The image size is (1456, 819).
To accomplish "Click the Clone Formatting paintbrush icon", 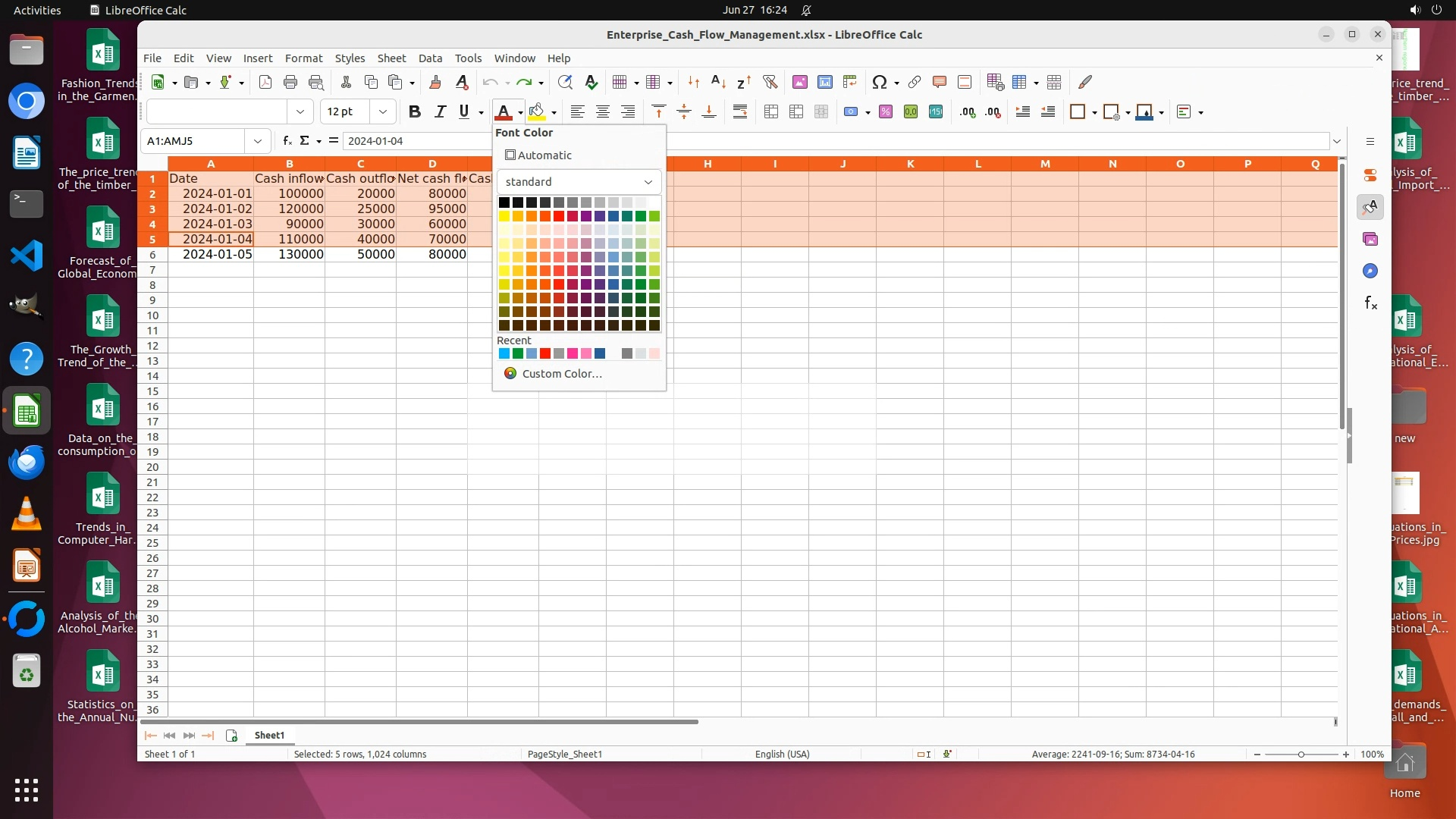I will click(x=435, y=82).
